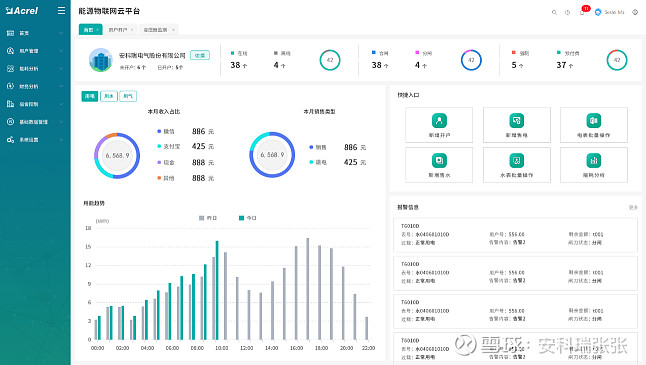Click the switch button beside company name
This screenshot has height=365, width=646.
point(200,55)
